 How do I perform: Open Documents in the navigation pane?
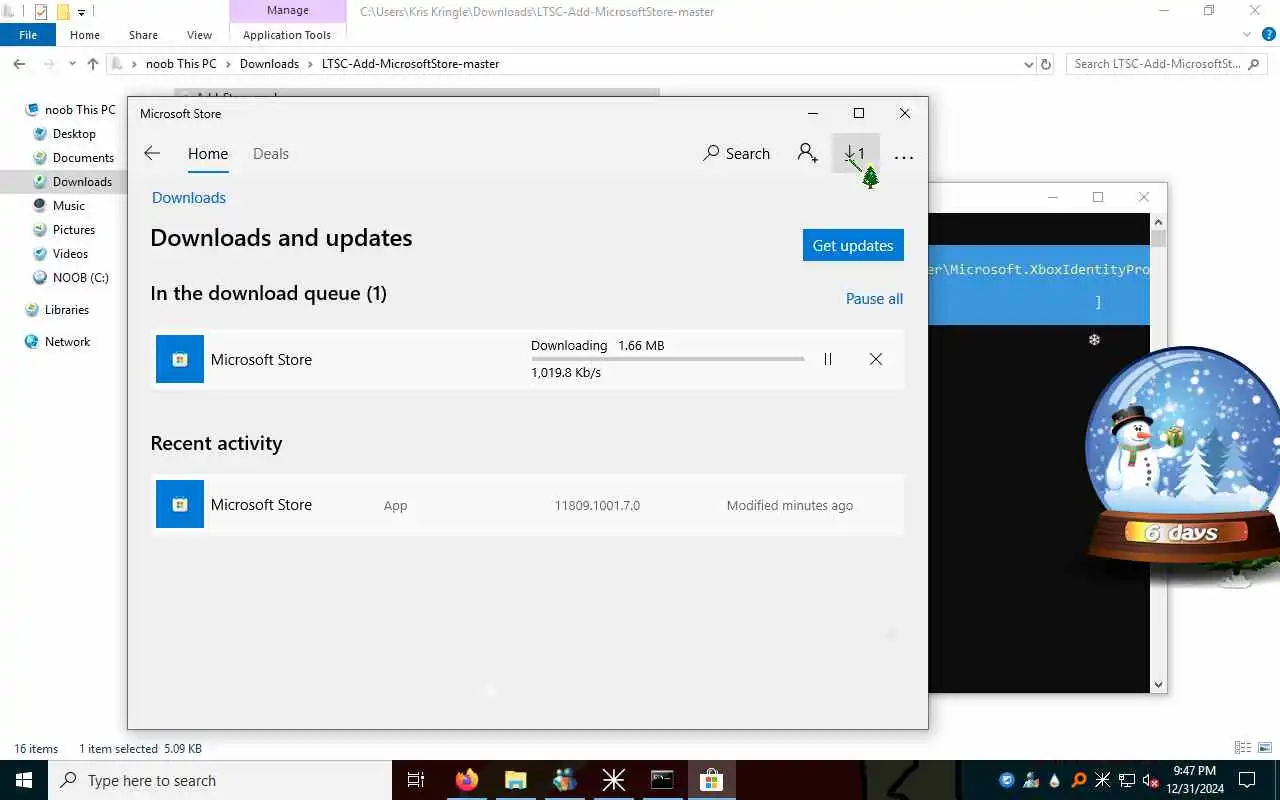coord(83,158)
